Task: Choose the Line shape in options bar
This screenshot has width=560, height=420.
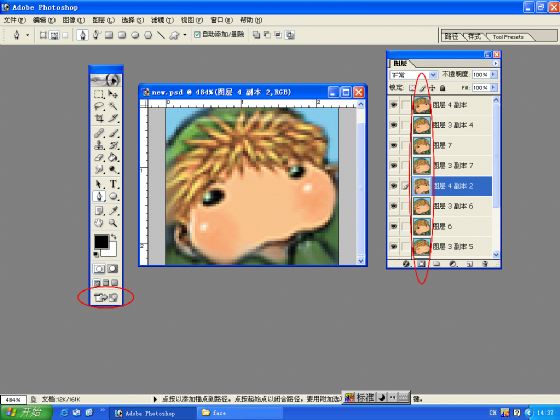Action: click(161, 35)
